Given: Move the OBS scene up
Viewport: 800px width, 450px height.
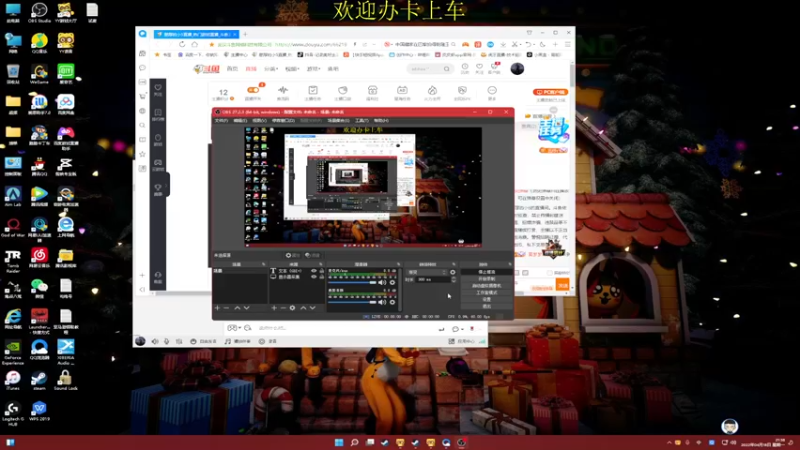Looking at the screenshot, I should [237, 308].
